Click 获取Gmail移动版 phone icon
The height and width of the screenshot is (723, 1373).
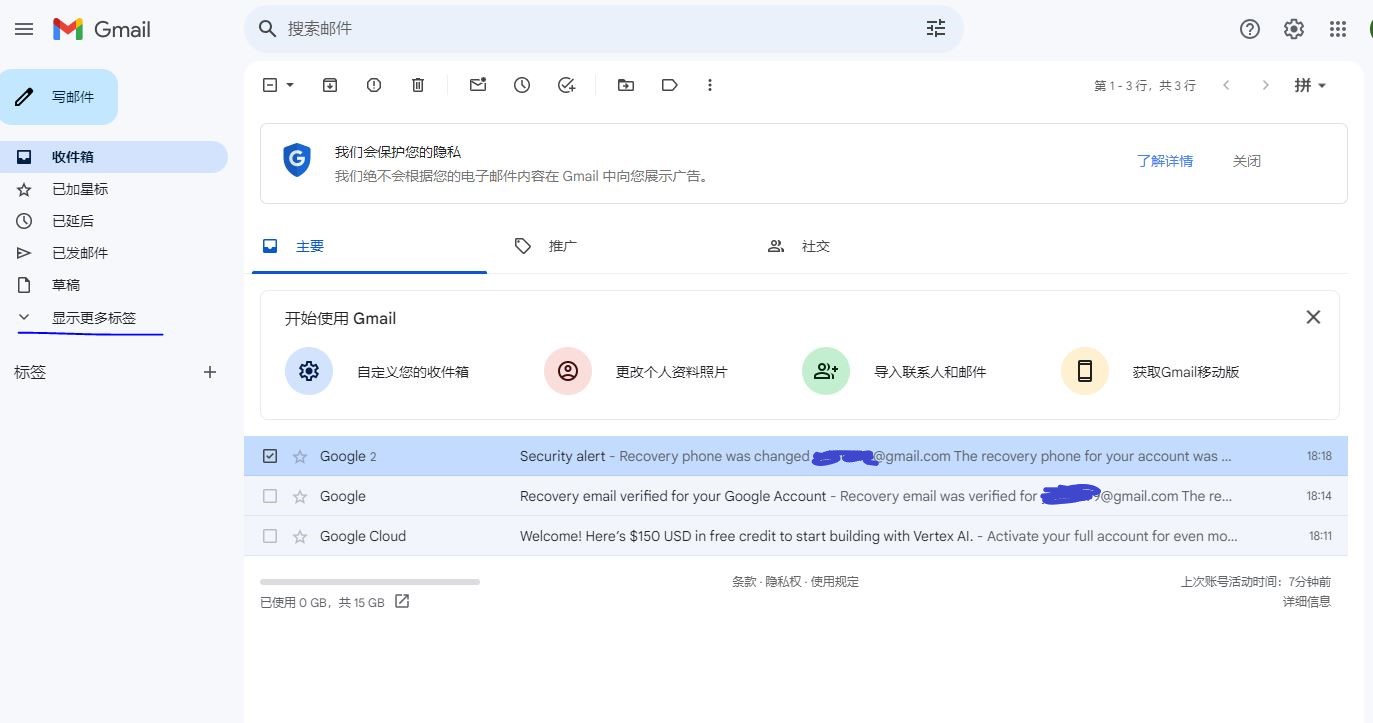point(1085,371)
